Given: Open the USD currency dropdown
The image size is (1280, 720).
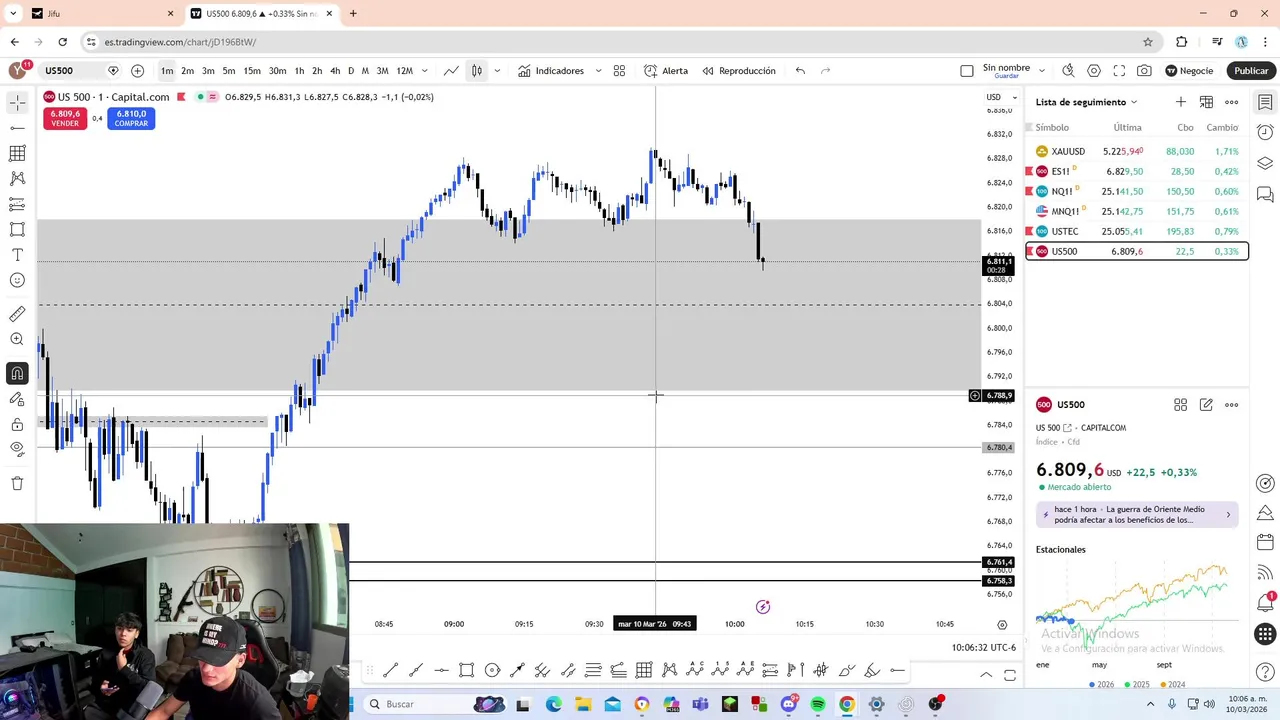Looking at the screenshot, I should click(1001, 97).
